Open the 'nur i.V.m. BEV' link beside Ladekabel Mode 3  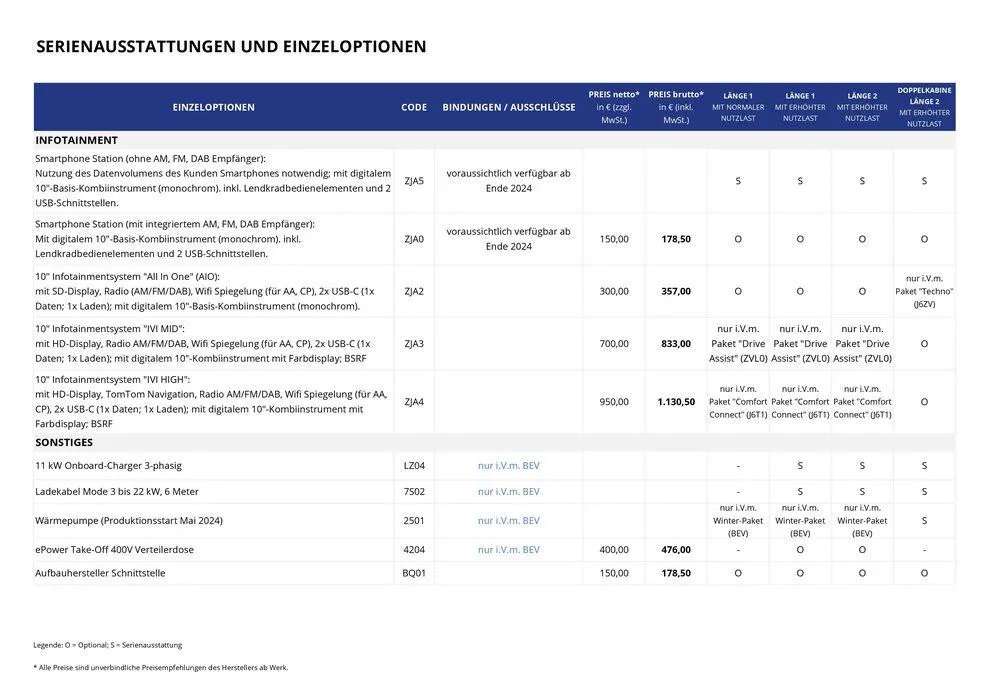tap(507, 491)
